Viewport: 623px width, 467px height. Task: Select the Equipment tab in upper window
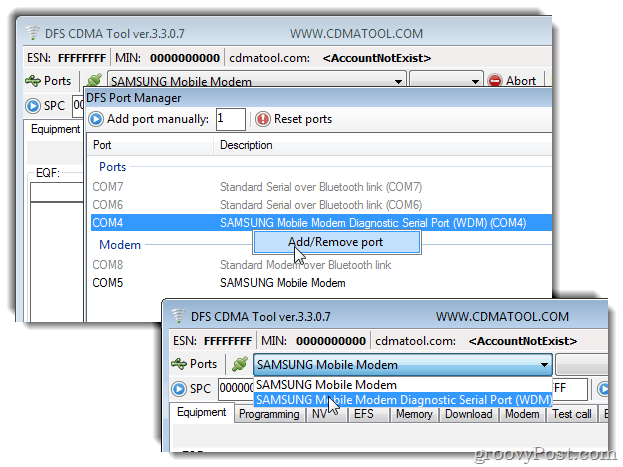[x=55, y=129]
